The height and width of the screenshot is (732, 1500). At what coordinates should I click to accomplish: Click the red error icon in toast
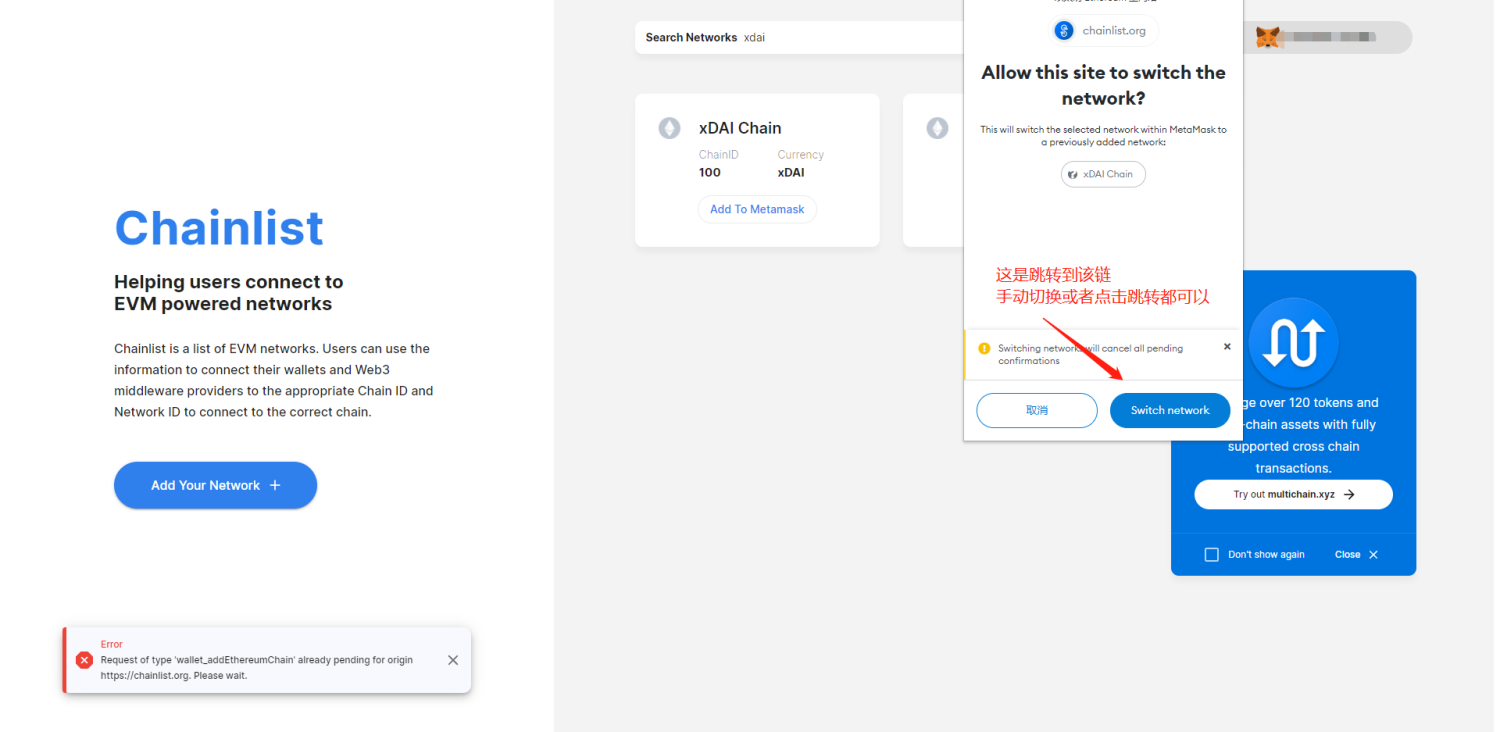click(84, 660)
